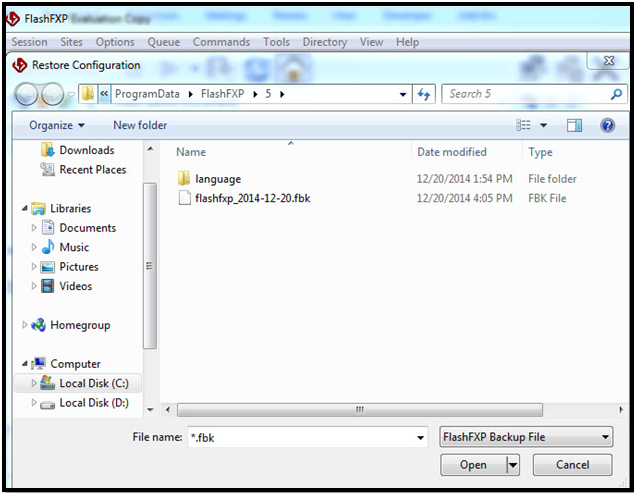Open the Sites menu
This screenshot has width=634, height=493.
click(x=72, y=42)
